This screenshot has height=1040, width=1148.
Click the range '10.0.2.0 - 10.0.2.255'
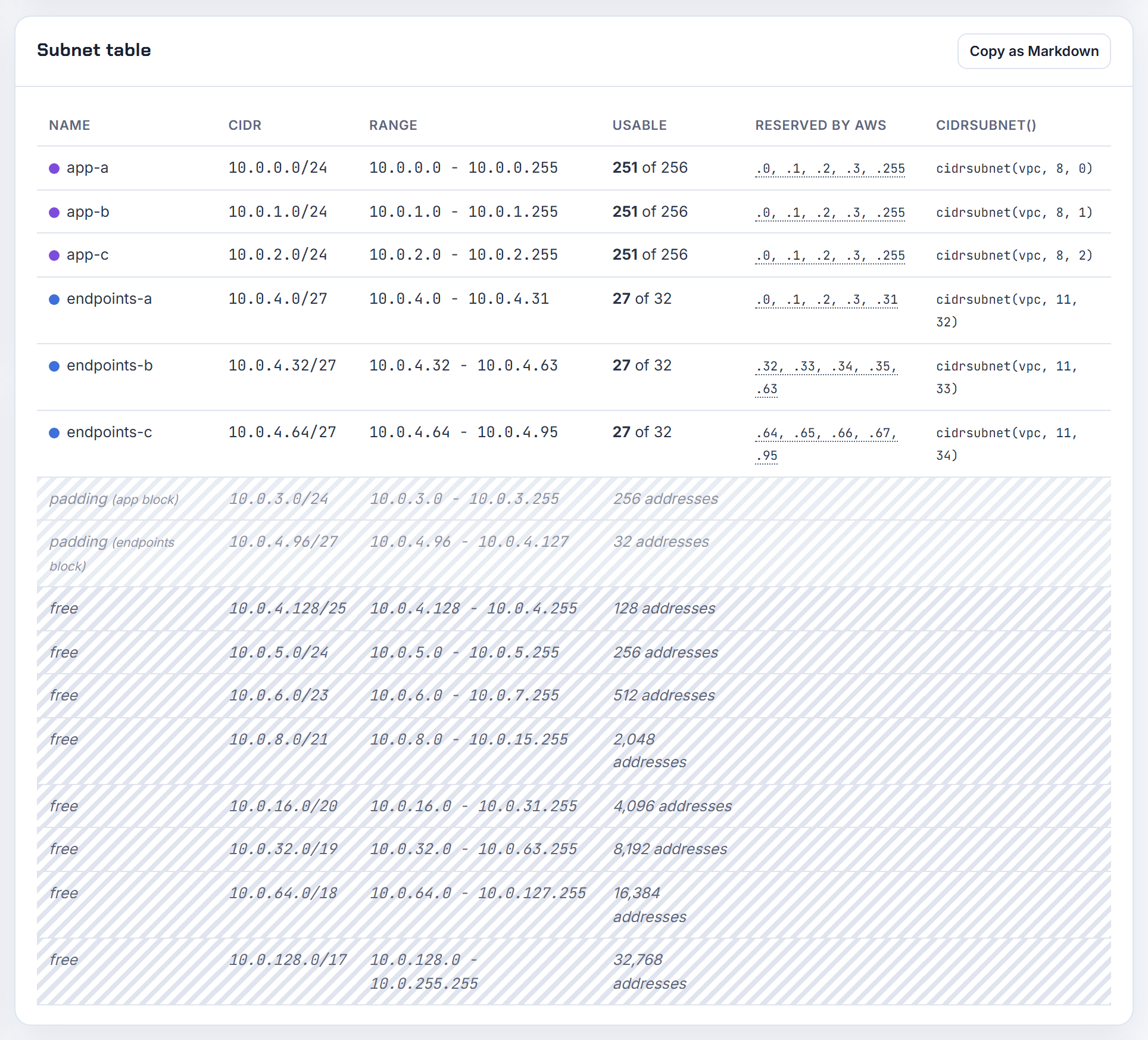pos(463,255)
